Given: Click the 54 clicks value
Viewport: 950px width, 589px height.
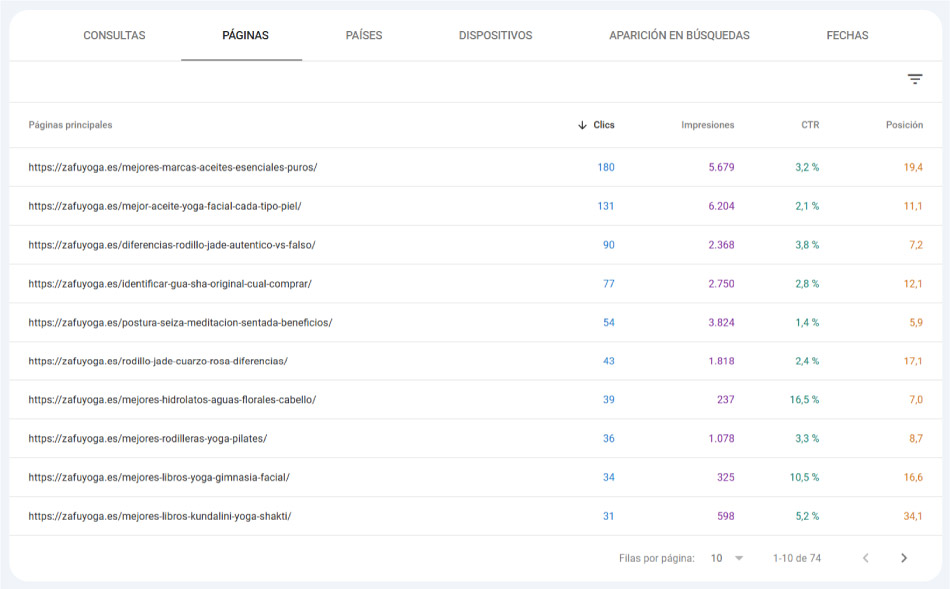Looking at the screenshot, I should [608, 322].
